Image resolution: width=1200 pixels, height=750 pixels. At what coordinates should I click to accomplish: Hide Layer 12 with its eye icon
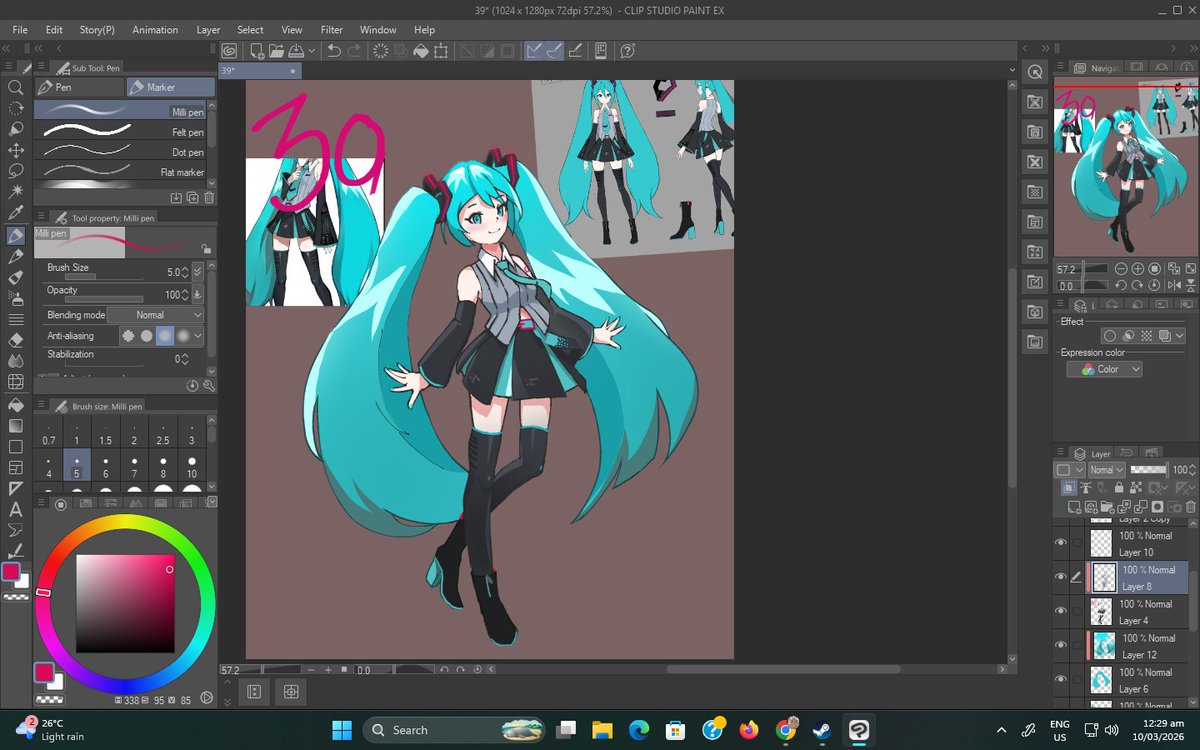pos(1061,645)
